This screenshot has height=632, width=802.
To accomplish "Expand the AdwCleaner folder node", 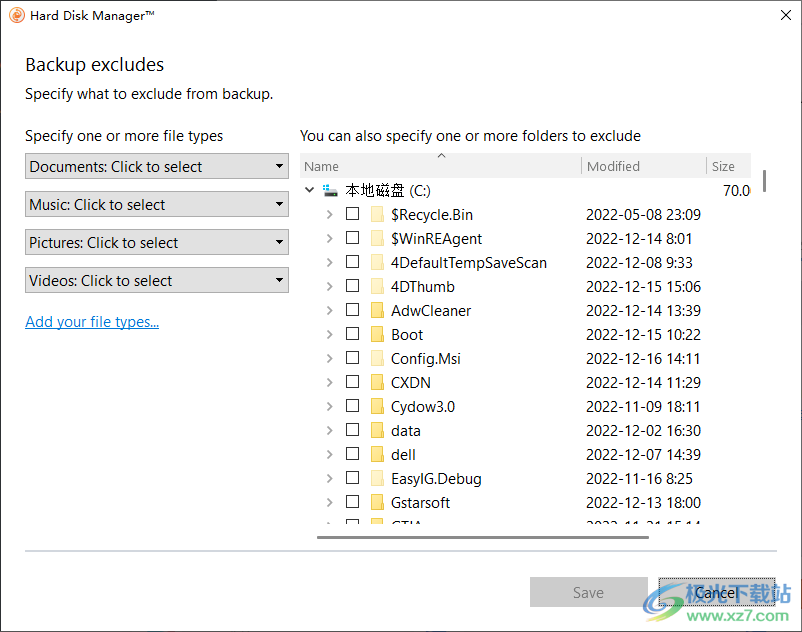I will click(x=329, y=310).
